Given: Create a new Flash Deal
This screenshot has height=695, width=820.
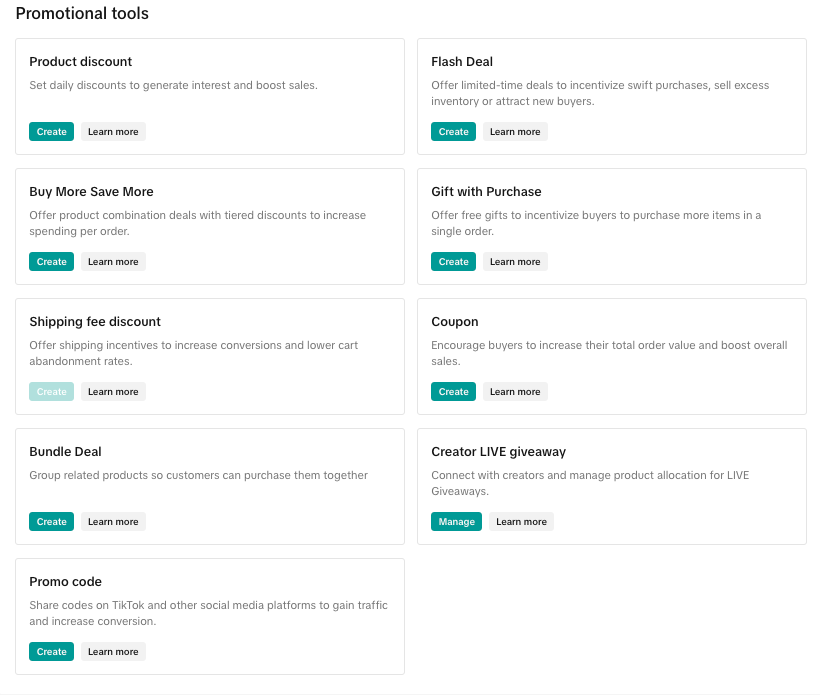Looking at the screenshot, I should [453, 132].
